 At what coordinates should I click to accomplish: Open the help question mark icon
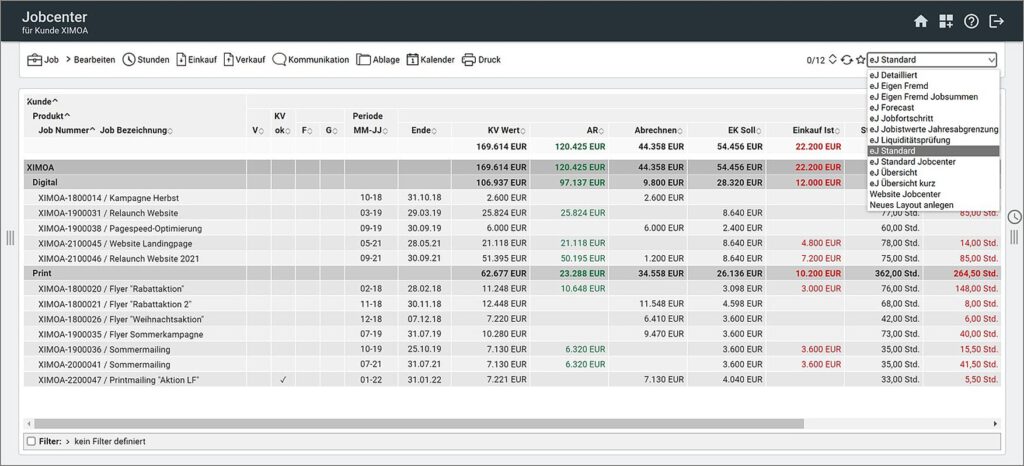click(971, 21)
